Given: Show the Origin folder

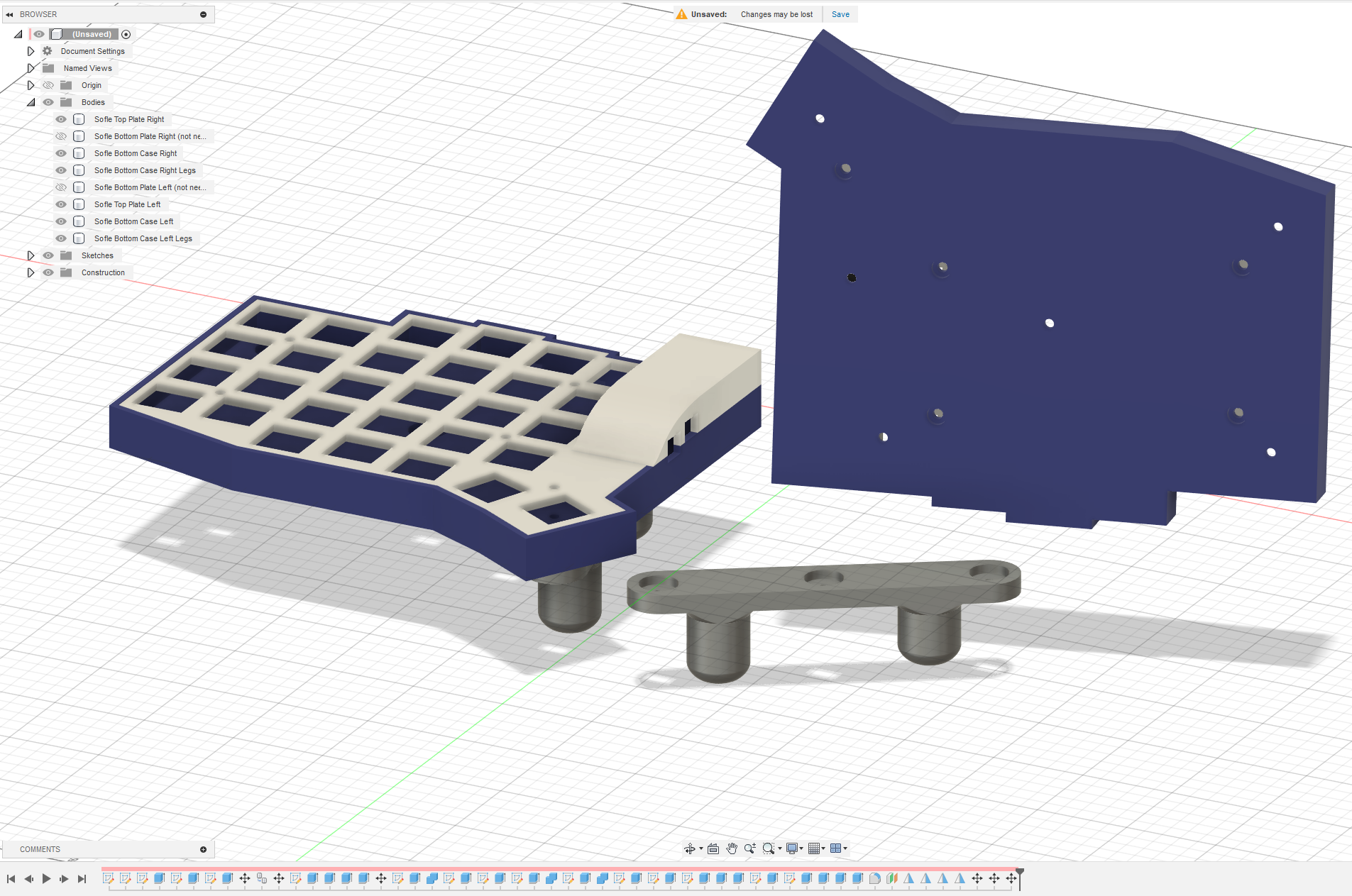Looking at the screenshot, I should (48, 85).
